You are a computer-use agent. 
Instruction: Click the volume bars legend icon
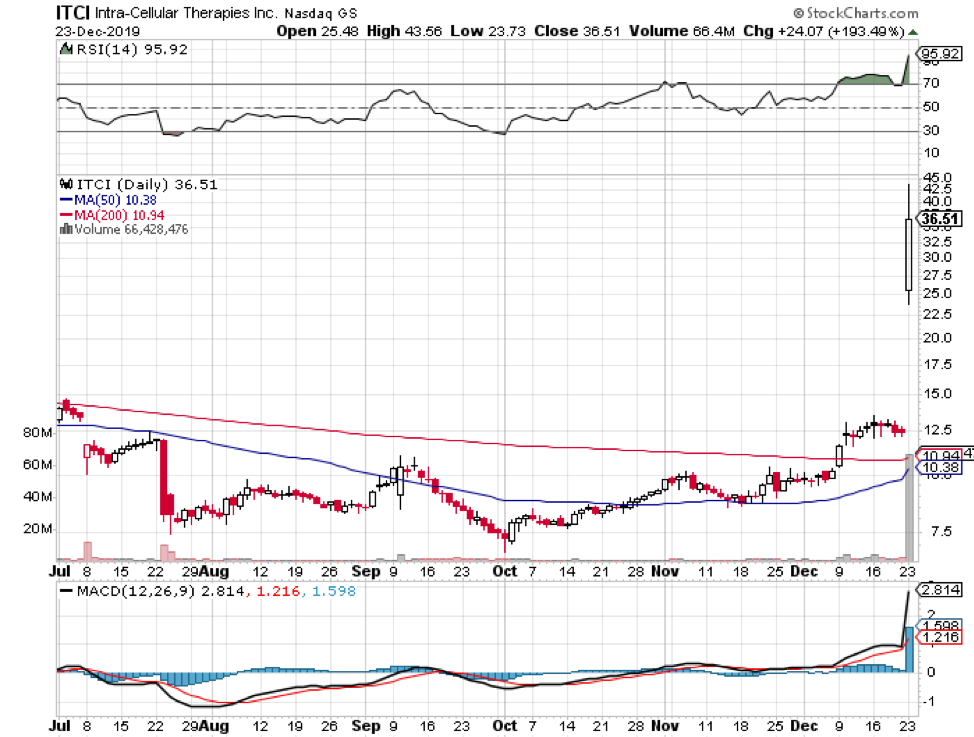point(66,229)
